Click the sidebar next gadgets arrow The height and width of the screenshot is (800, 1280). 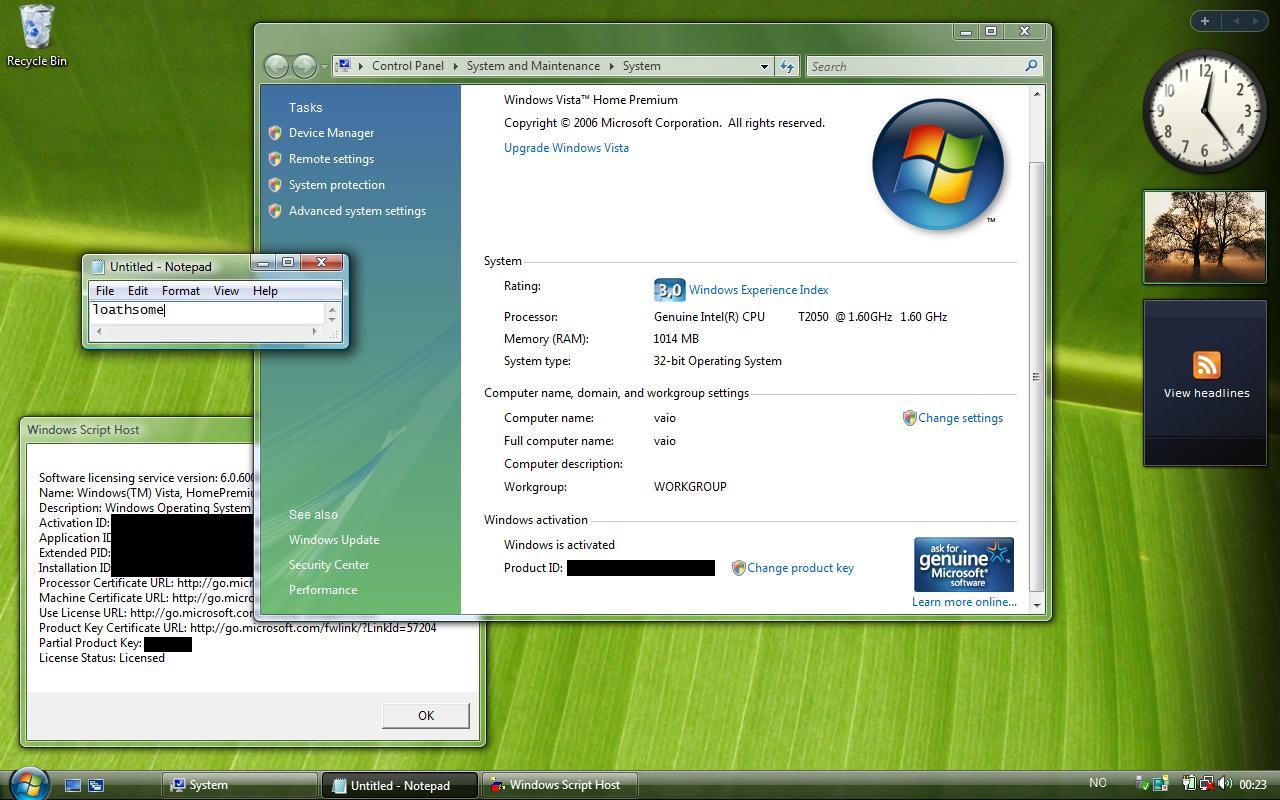pyautogui.click(x=1256, y=21)
